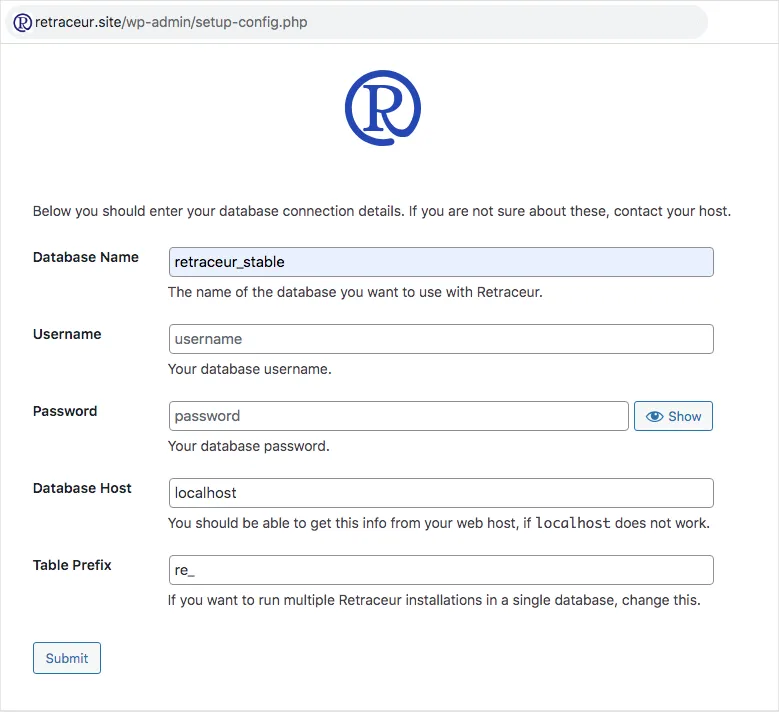Click the URL text in address bar

click(x=171, y=22)
